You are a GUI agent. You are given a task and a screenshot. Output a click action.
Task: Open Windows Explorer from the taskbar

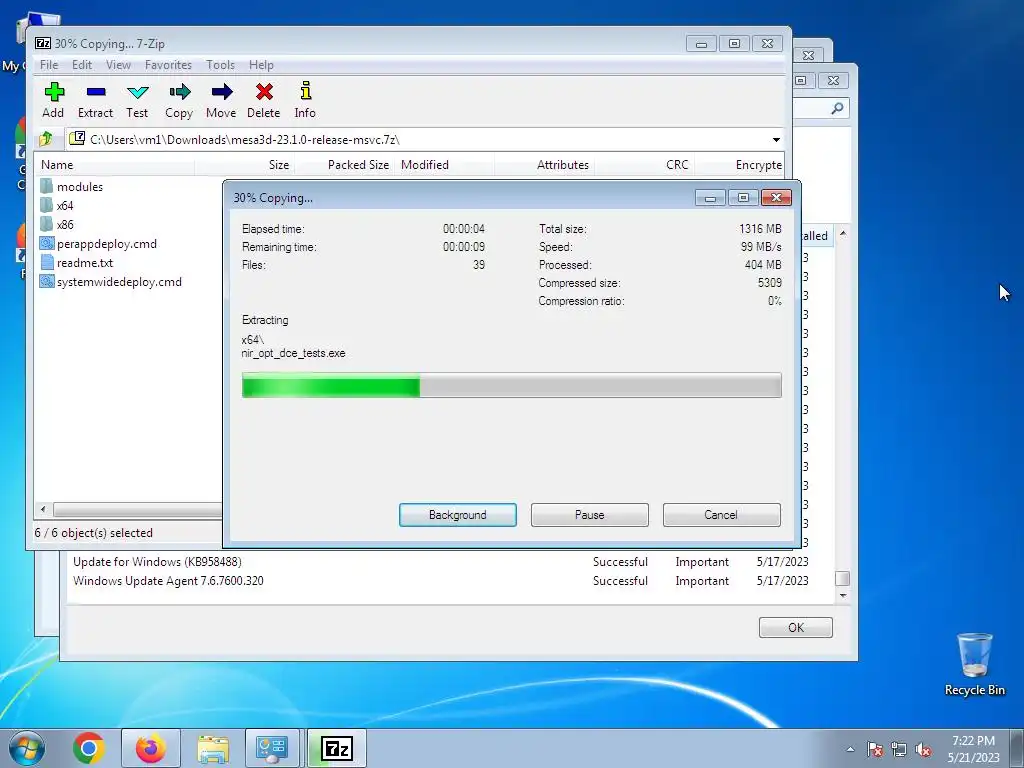(213, 750)
